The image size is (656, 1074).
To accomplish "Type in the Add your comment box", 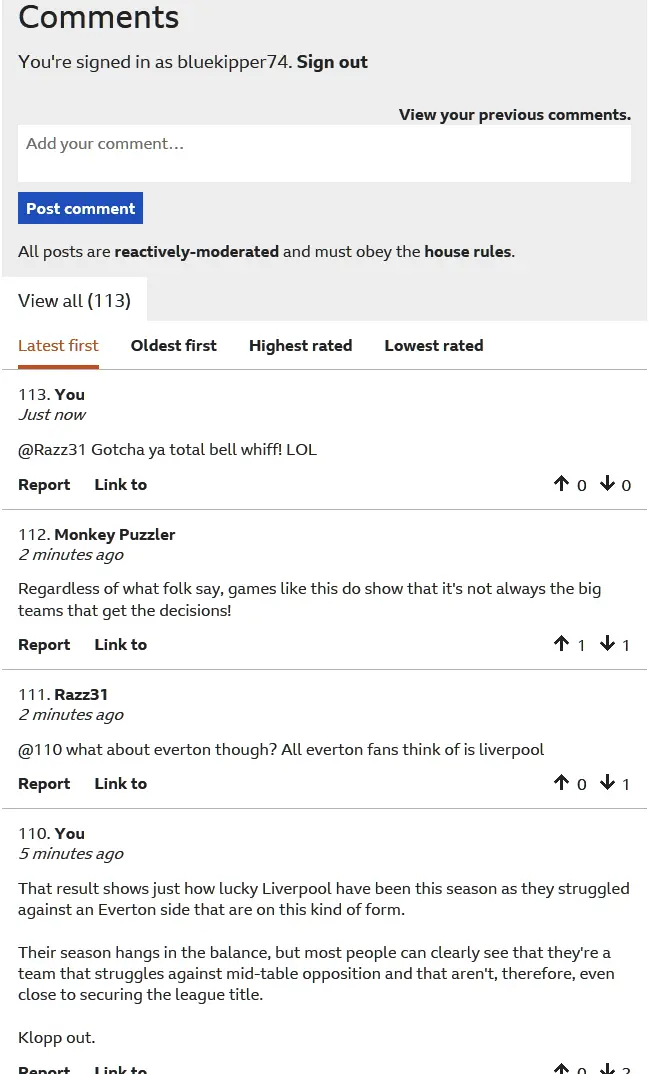I will [324, 153].
